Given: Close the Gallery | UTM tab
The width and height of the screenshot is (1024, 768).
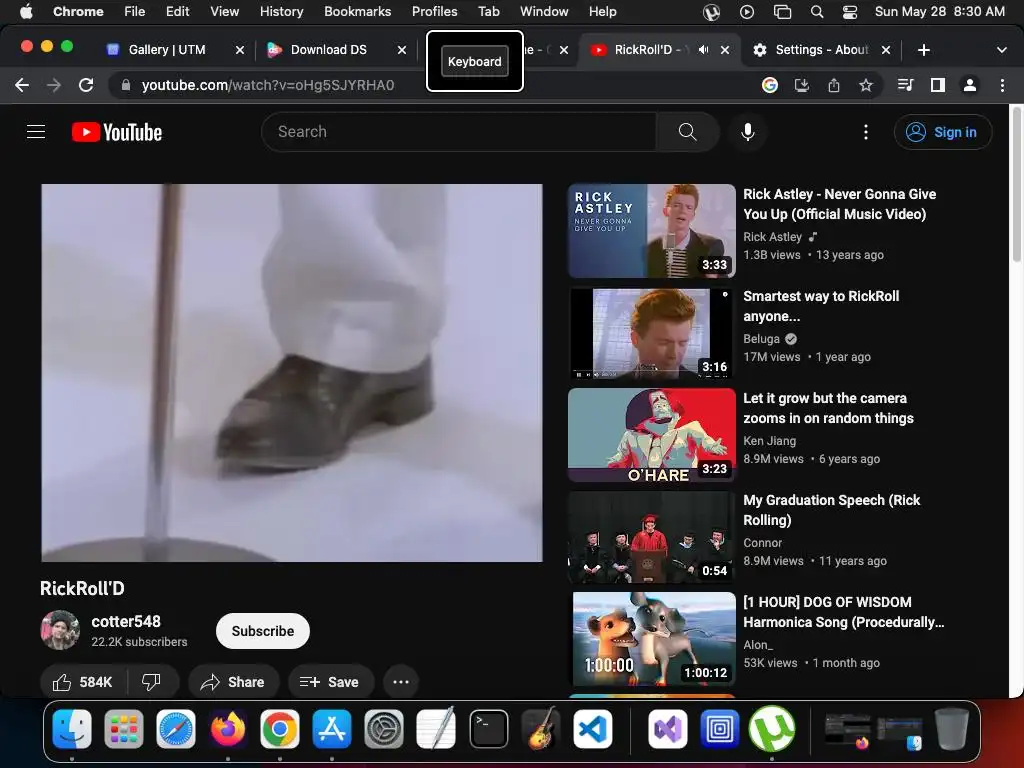Looking at the screenshot, I should point(240,50).
